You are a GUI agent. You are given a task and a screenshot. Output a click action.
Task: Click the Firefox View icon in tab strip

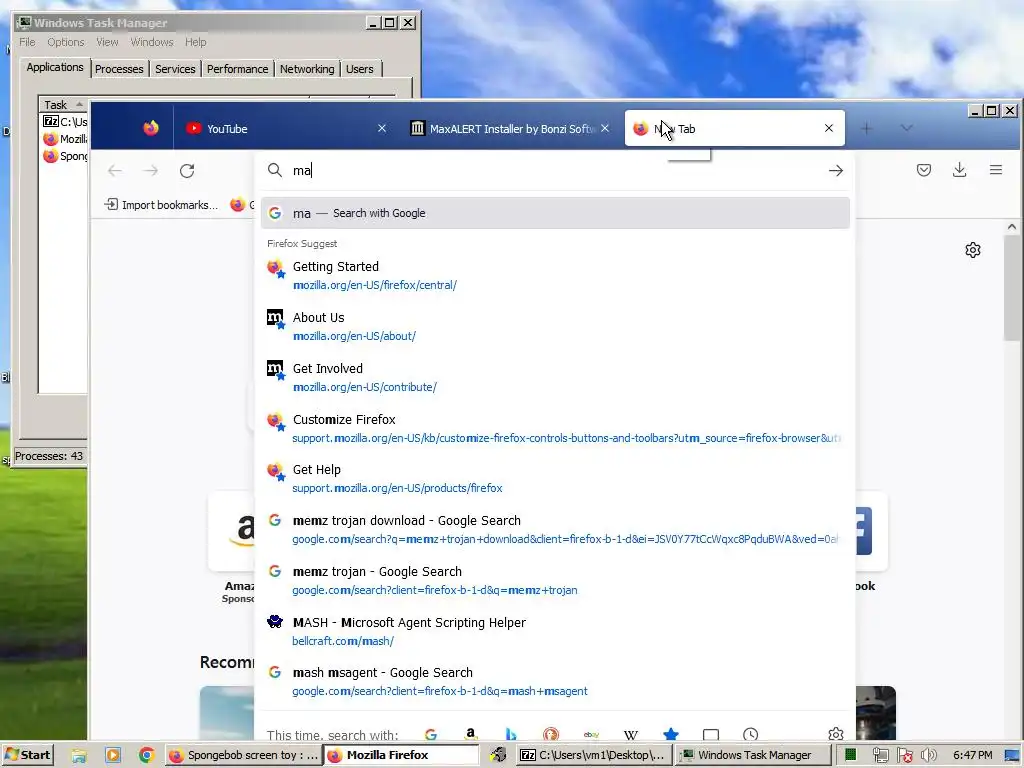tap(151, 128)
